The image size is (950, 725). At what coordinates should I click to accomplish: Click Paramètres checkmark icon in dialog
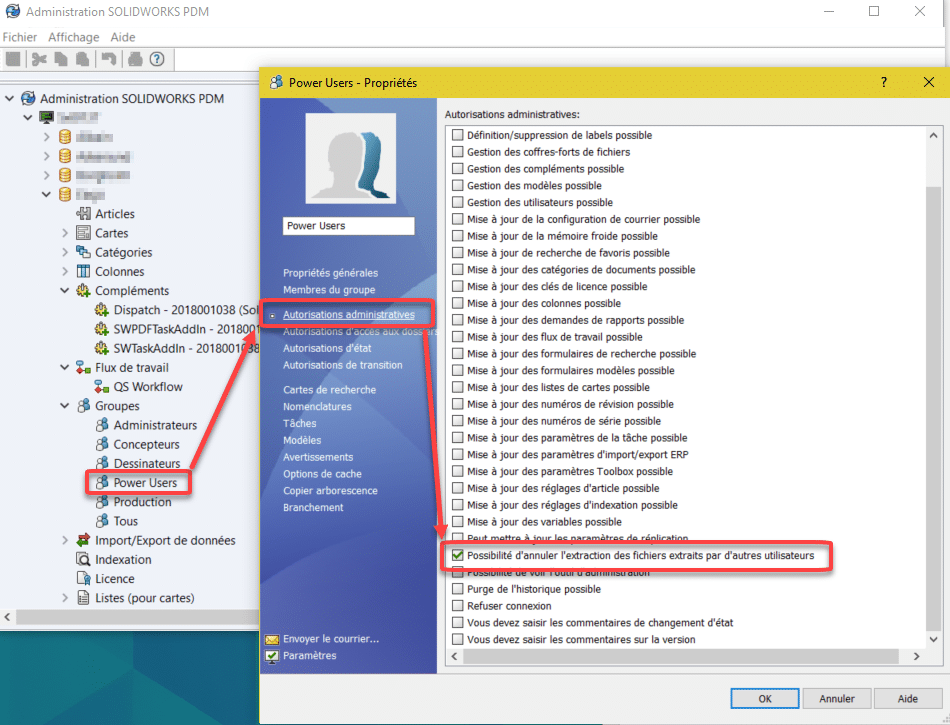point(272,656)
